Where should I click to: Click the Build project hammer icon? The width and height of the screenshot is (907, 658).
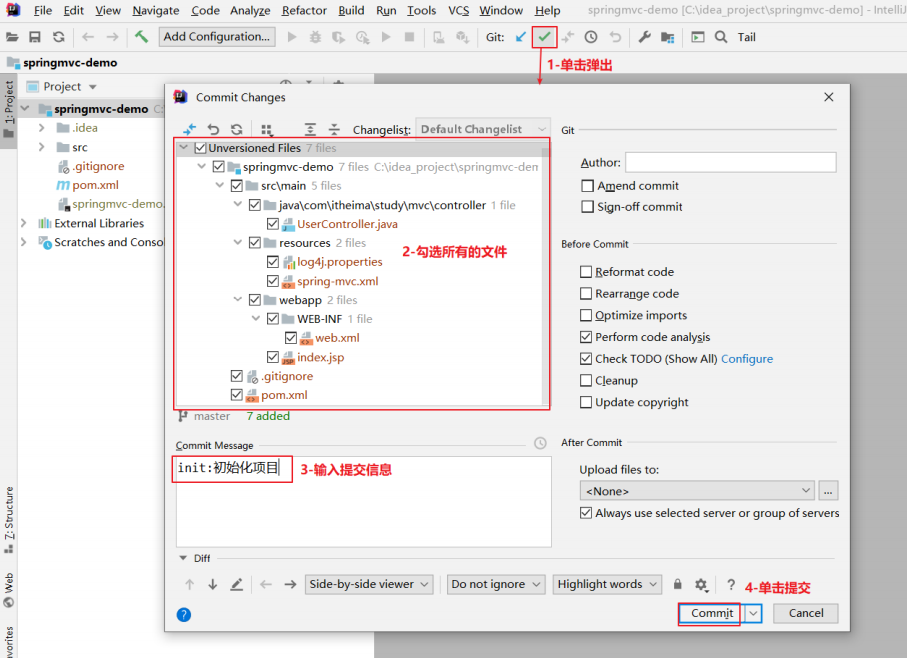tap(141, 36)
